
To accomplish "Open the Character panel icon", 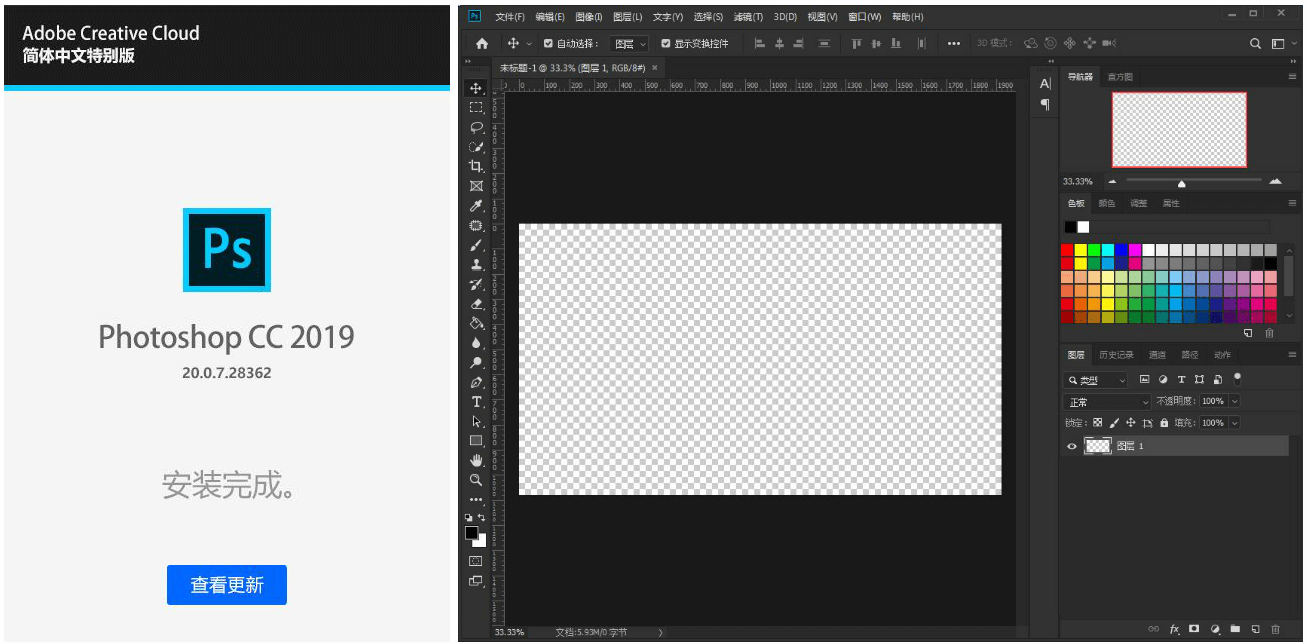I will coord(1045,84).
